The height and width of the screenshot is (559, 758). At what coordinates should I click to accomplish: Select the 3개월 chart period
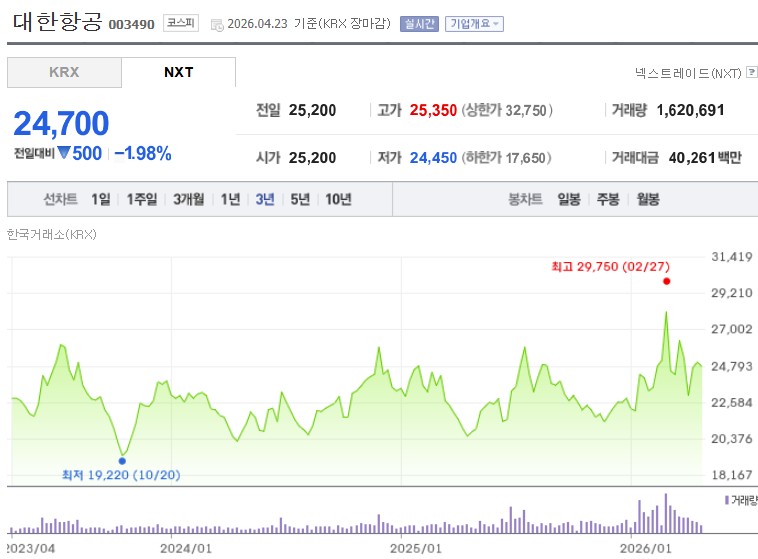(189, 199)
